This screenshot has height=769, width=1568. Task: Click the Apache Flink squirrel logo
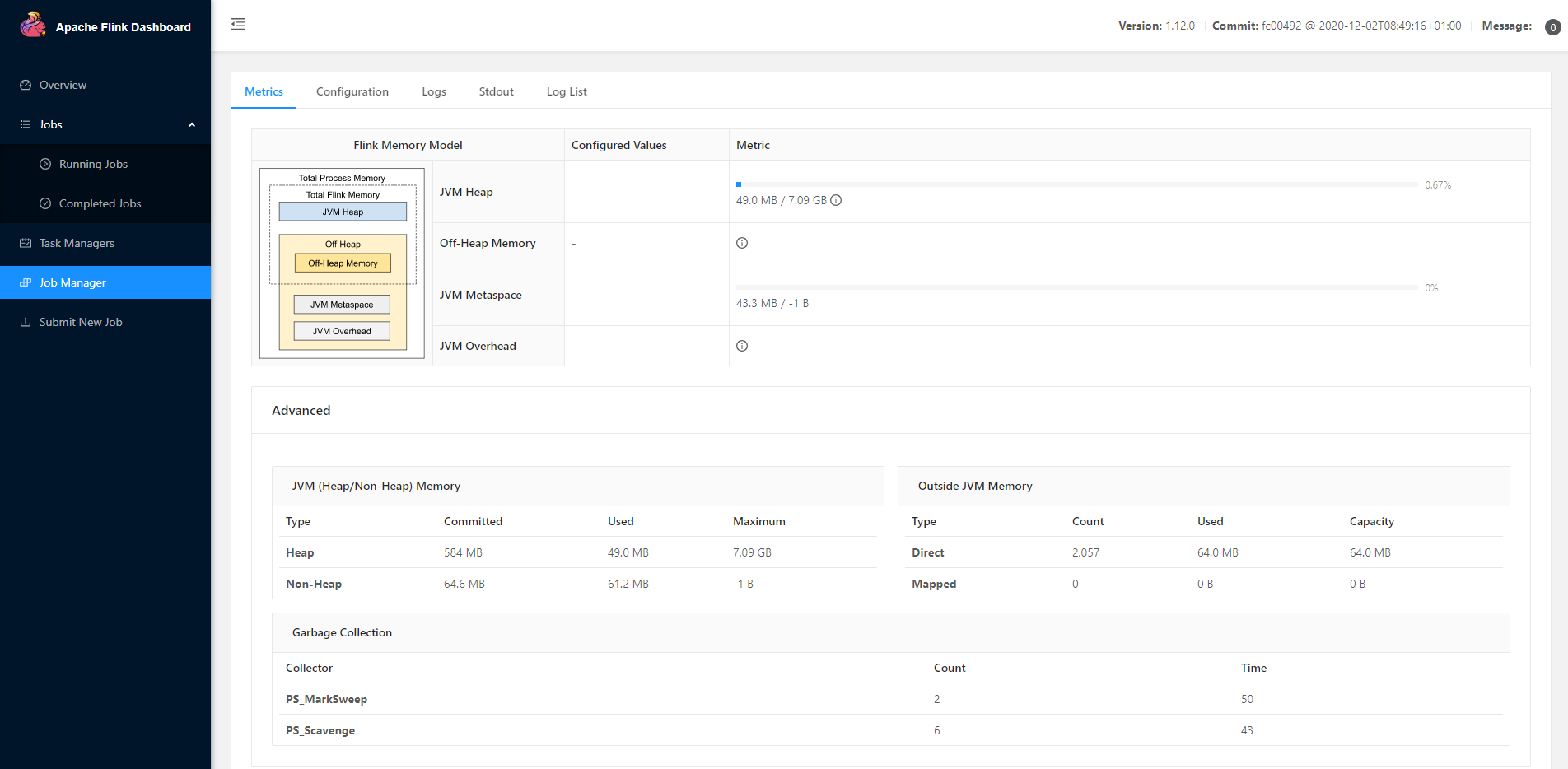point(33,24)
